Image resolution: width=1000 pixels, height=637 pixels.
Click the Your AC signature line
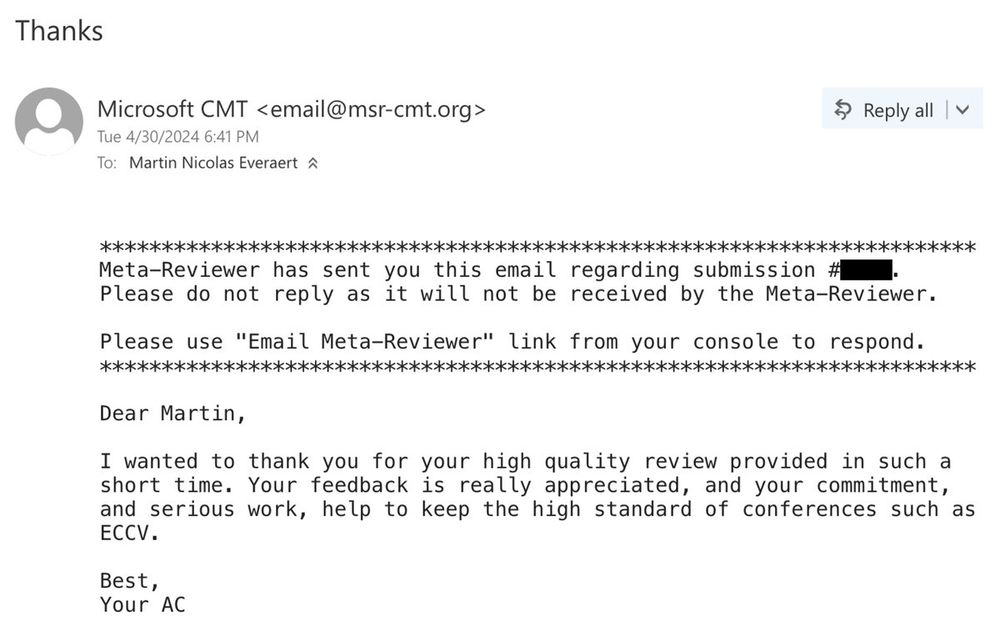click(x=143, y=604)
